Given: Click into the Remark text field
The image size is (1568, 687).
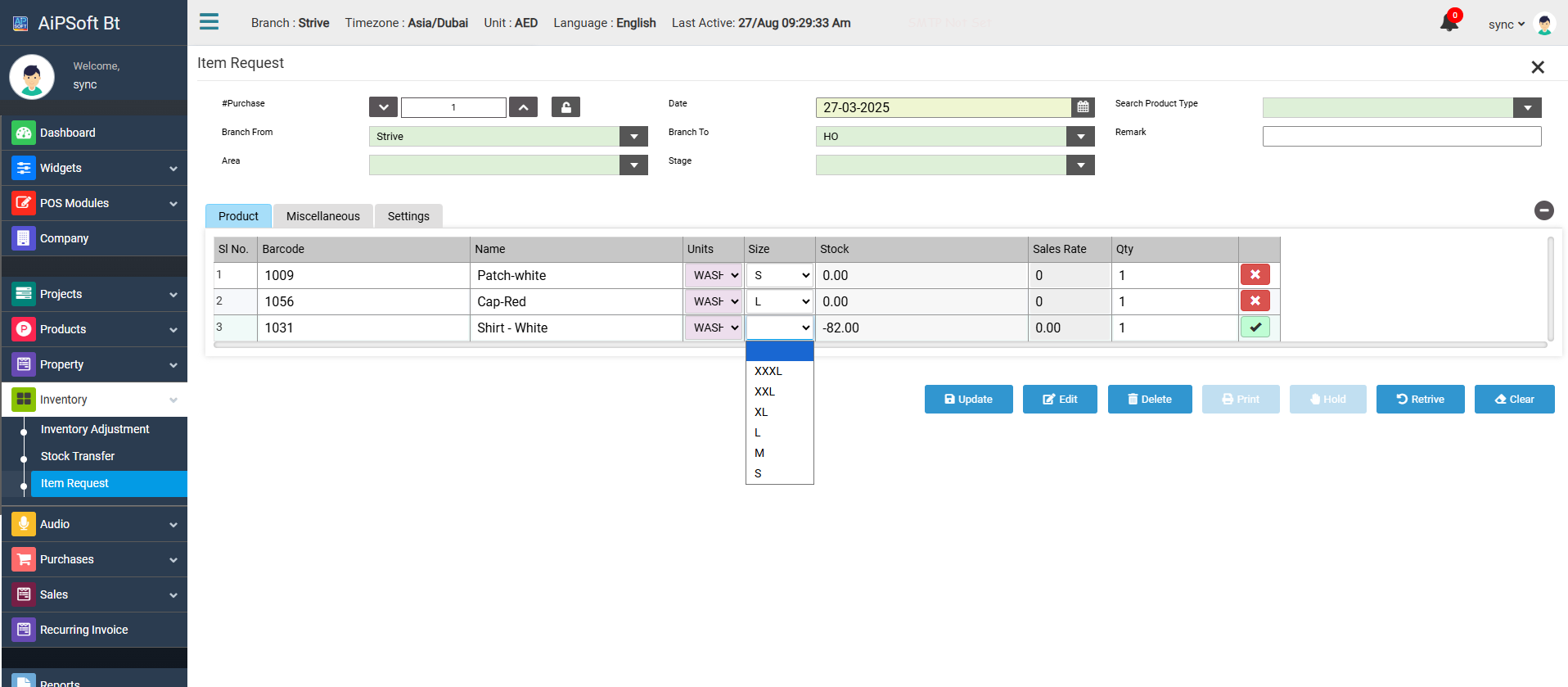Looking at the screenshot, I should point(1401,137).
